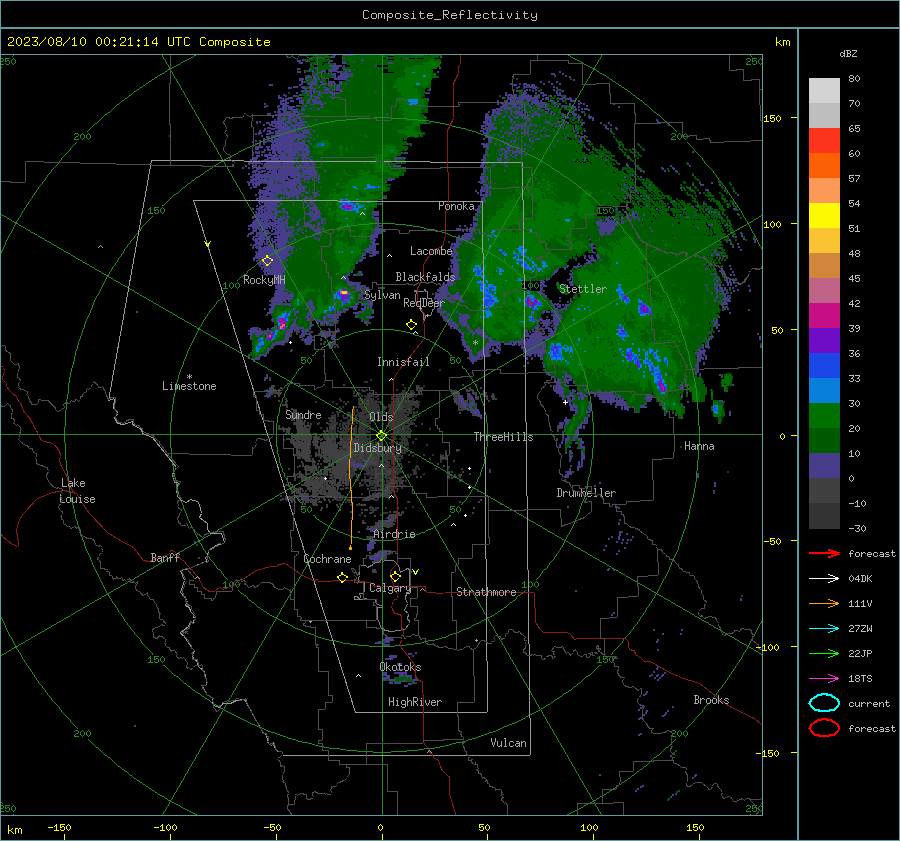The width and height of the screenshot is (900, 841).
Task: Click the 'Composite_Reflectivity' title text
Action: pos(450,15)
